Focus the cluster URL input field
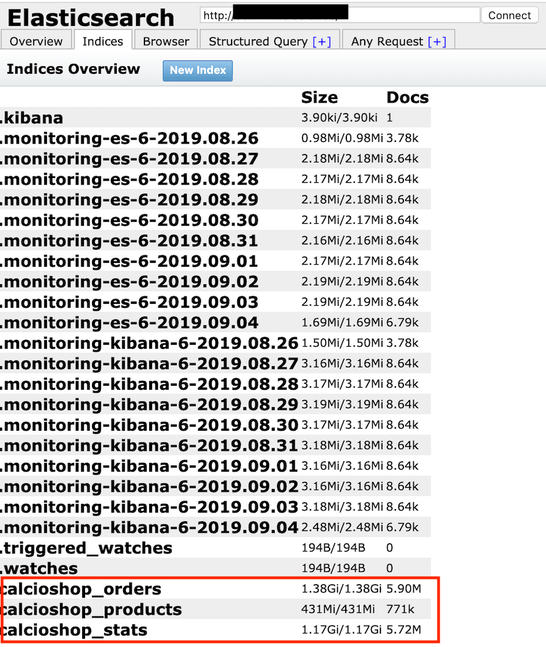The height and width of the screenshot is (647, 546). click(x=340, y=15)
